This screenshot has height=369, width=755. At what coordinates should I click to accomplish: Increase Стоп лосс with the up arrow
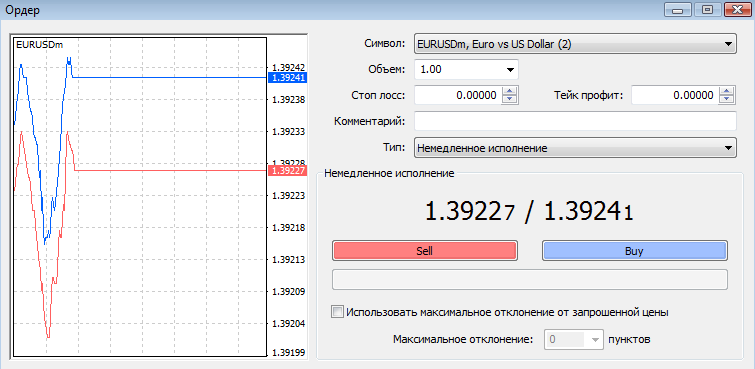coord(509,91)
